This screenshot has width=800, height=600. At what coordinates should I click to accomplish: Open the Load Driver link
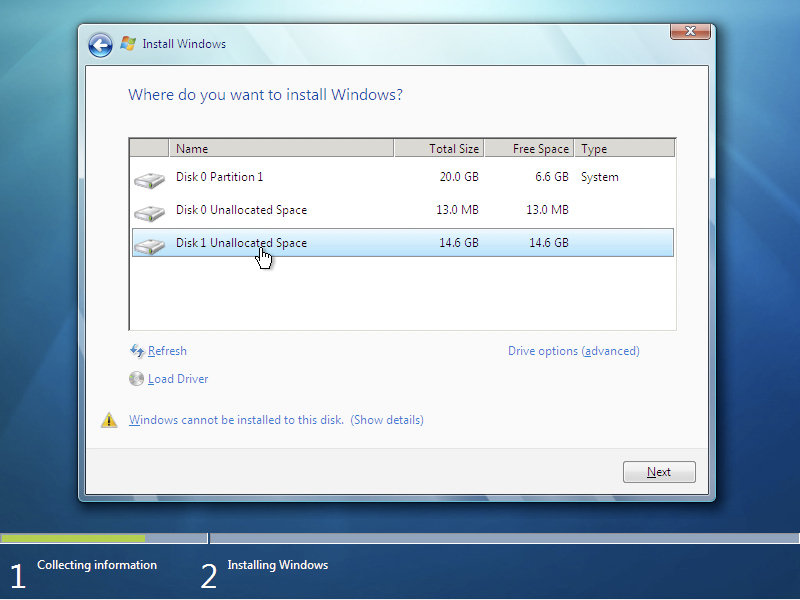coord(178,379)
